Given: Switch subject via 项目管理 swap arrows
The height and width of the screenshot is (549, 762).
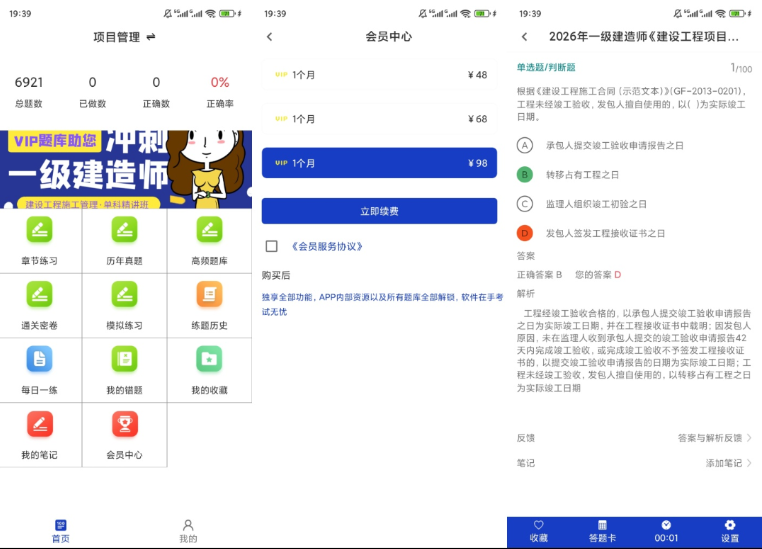Looking at the screenshot, I should (x=151, y=36).
